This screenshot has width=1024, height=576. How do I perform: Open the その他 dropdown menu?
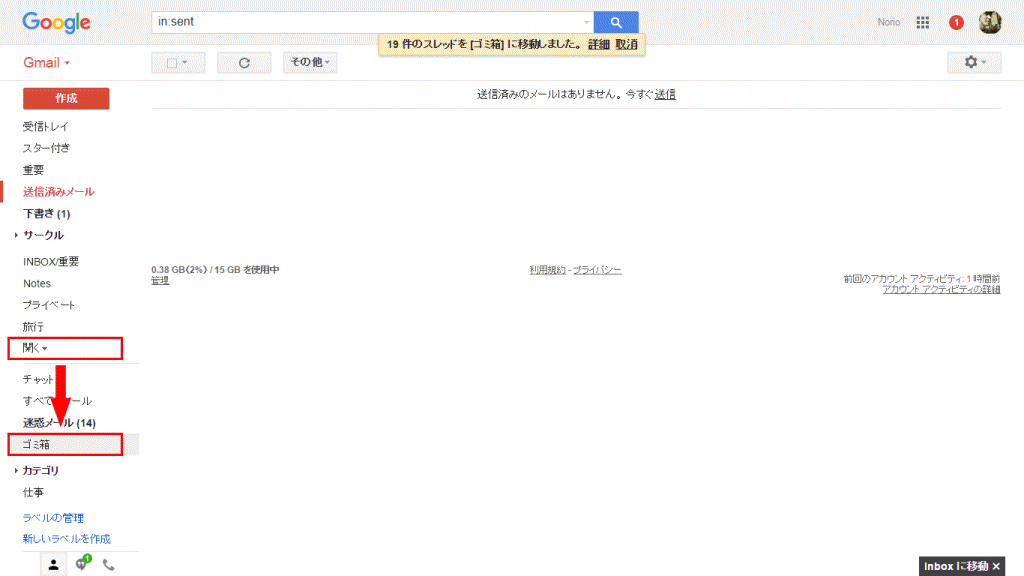pos(310,63)
